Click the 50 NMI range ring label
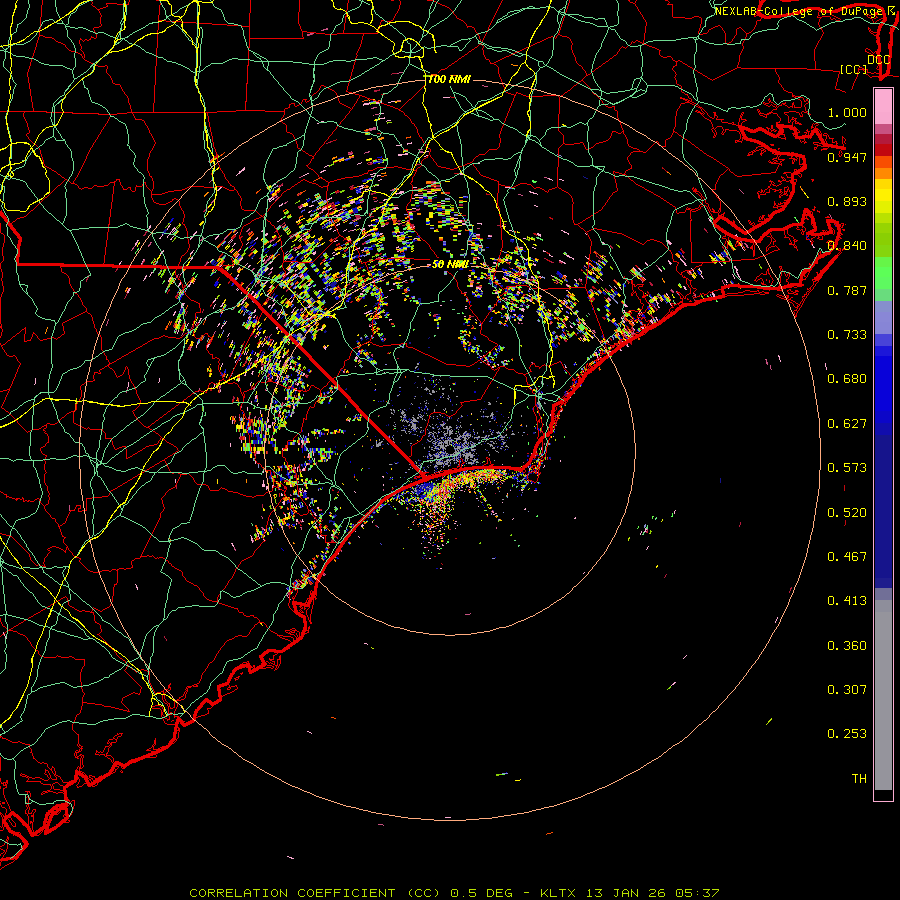This screenshot has height=900, width=900. tap(450, 264)
